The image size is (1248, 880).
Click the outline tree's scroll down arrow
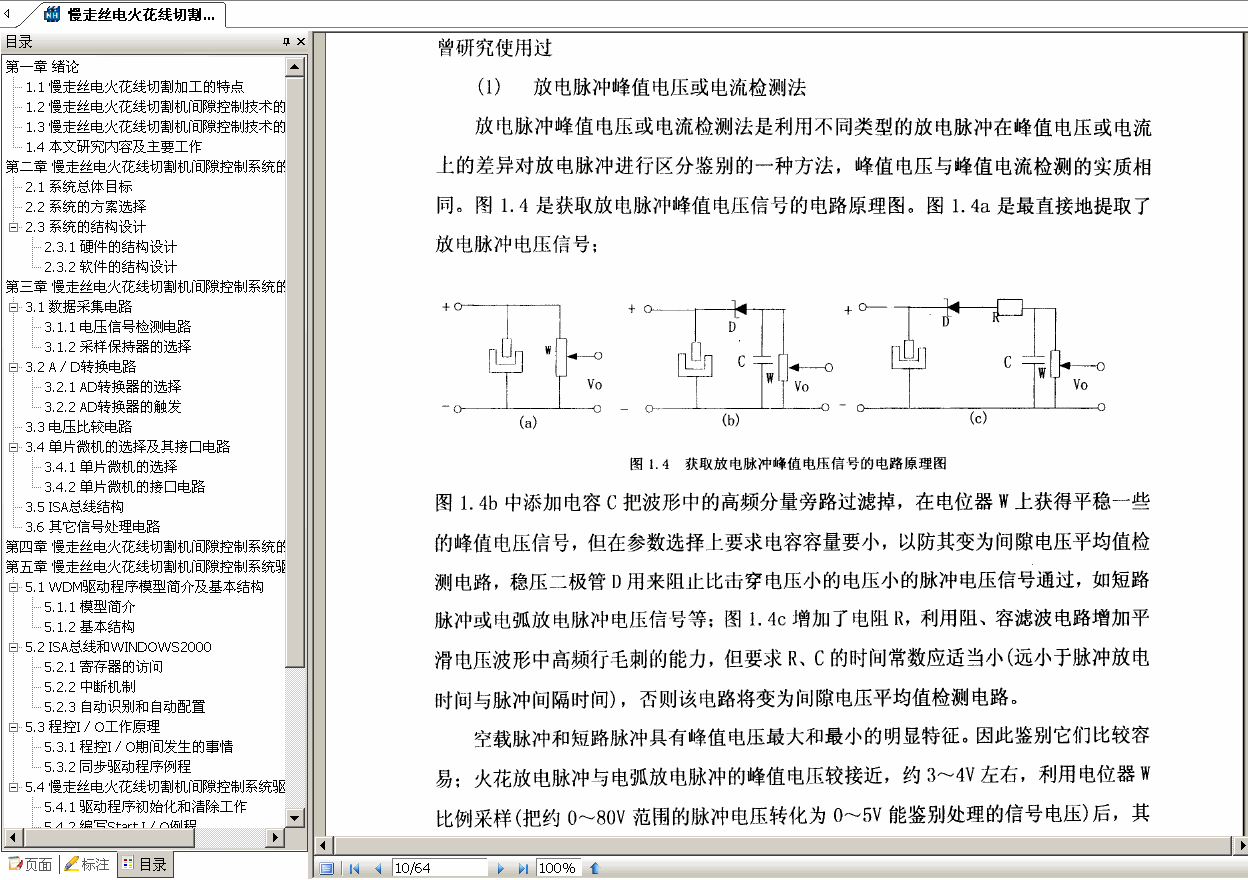[x=294, y=818]
